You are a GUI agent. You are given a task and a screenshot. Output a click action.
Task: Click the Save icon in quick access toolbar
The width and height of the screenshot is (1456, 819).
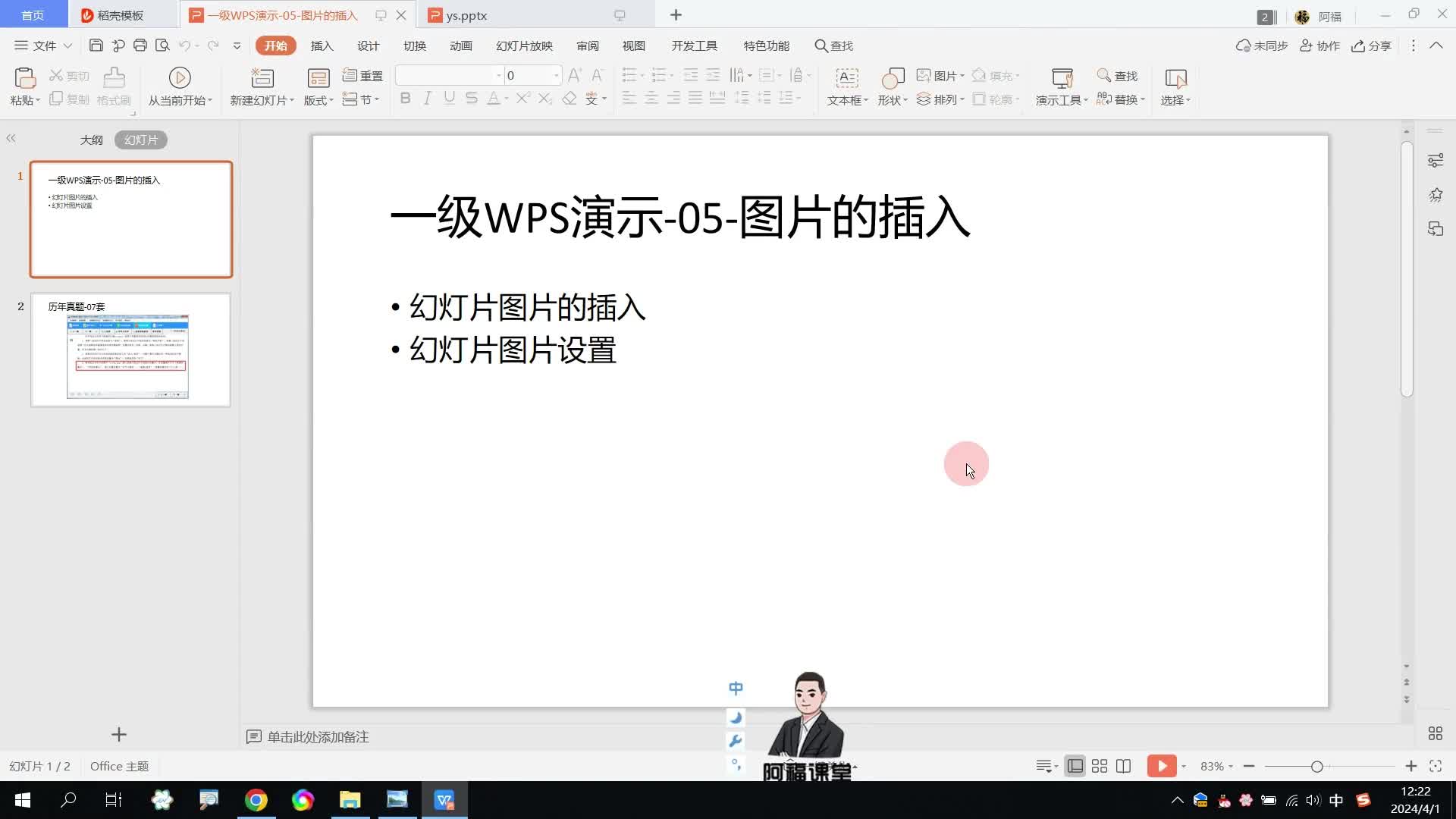[x=96, y=45]
